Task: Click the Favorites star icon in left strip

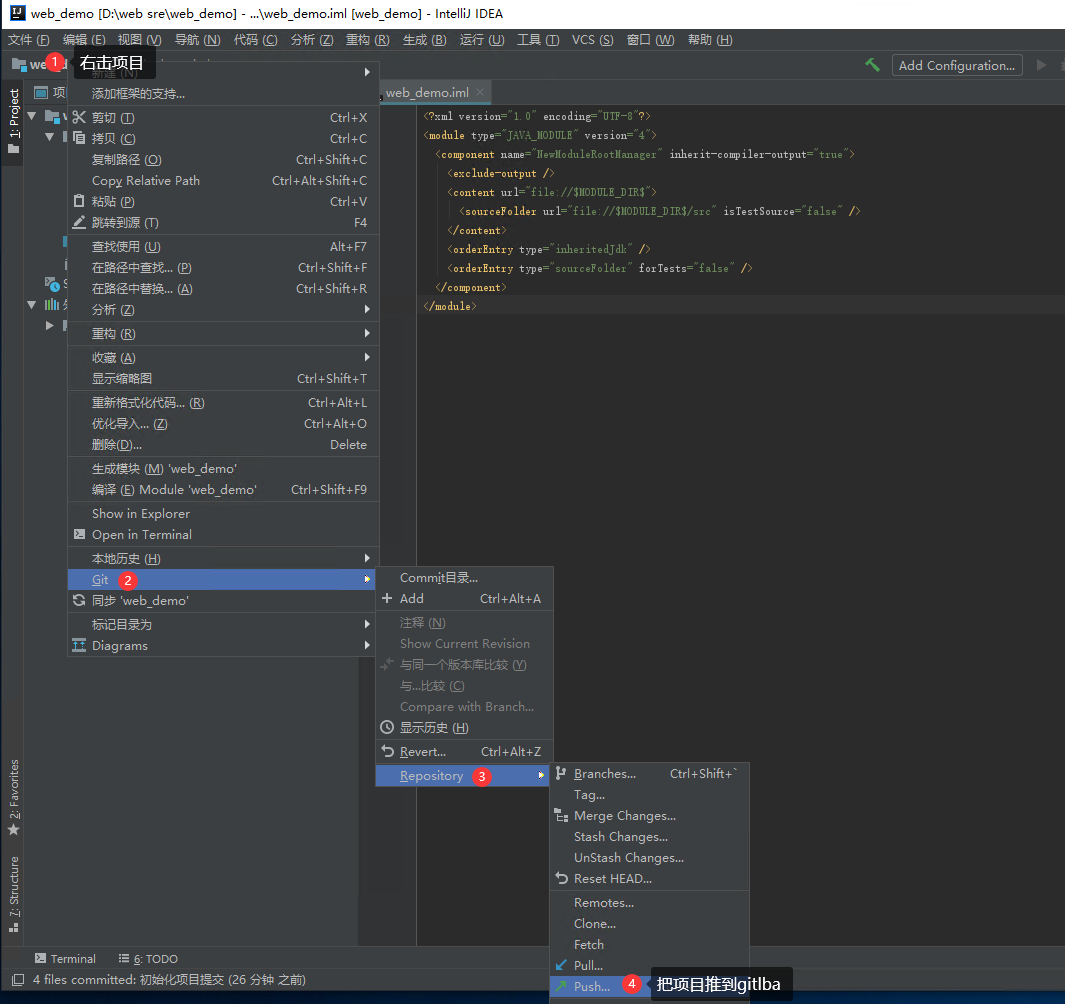Action: tap(14, 829)
